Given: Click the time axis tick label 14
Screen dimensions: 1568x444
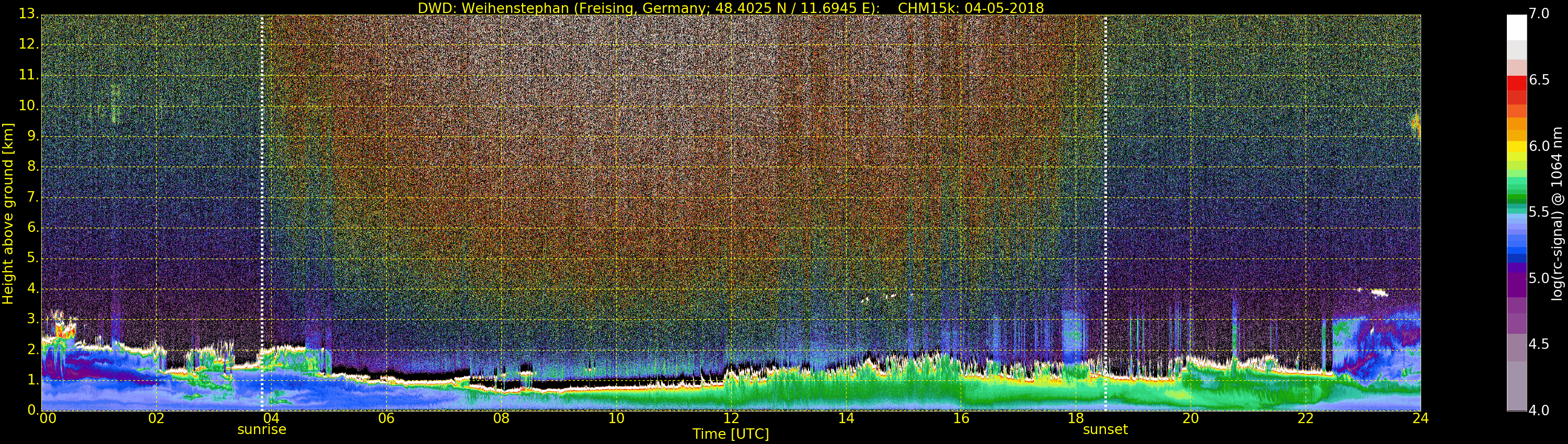Looking at the screenshot, I should [x=846, y=418].
